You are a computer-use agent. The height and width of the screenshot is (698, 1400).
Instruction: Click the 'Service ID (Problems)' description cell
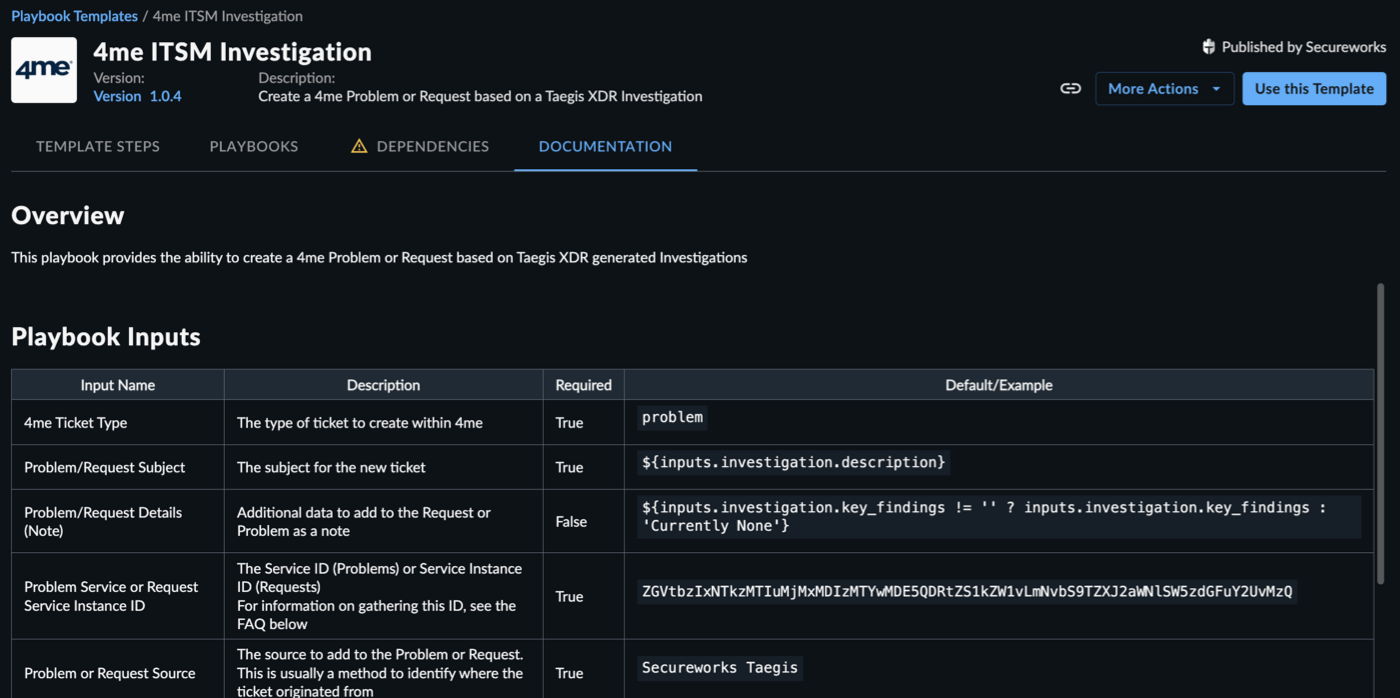coord(383,596)
